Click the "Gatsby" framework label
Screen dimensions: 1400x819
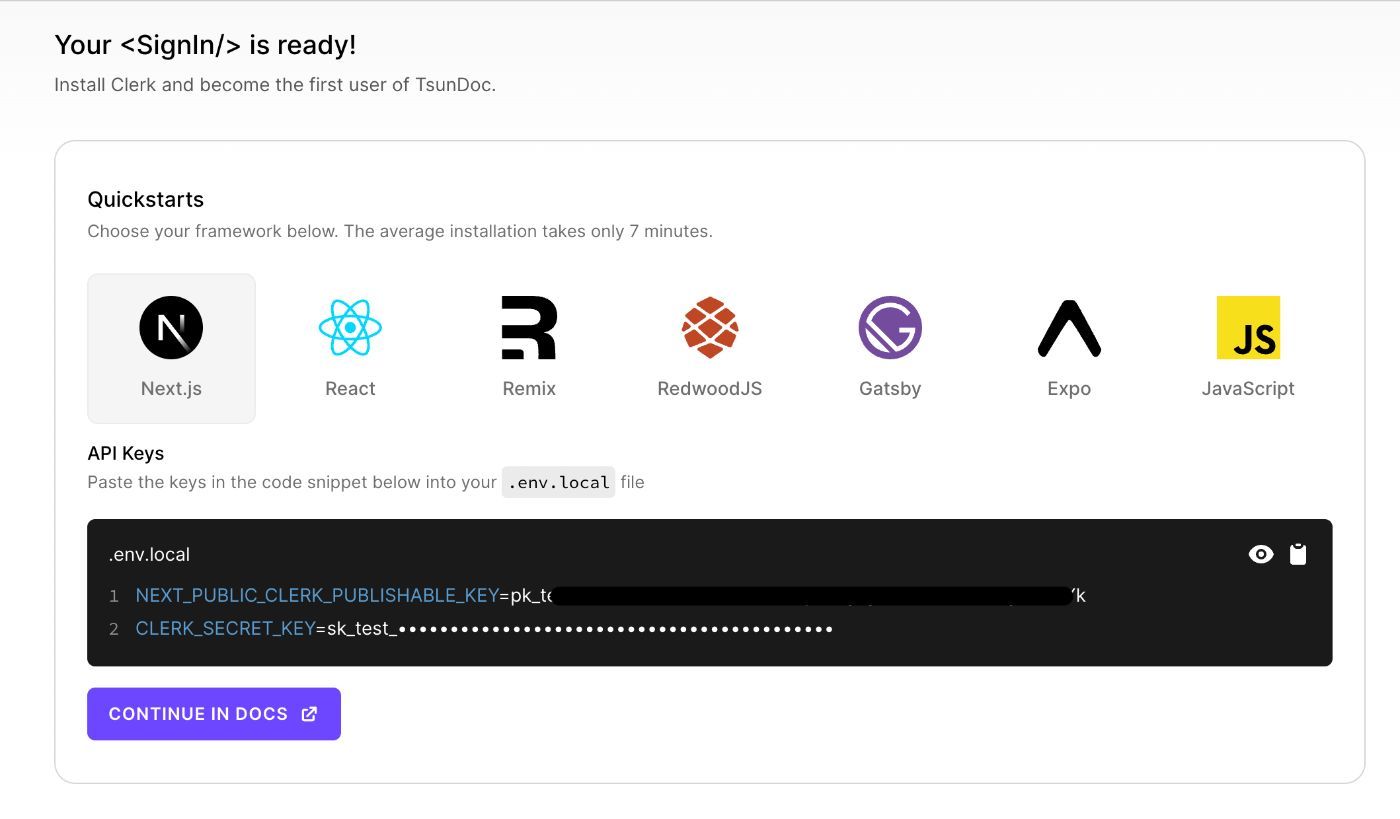[890, 389]
